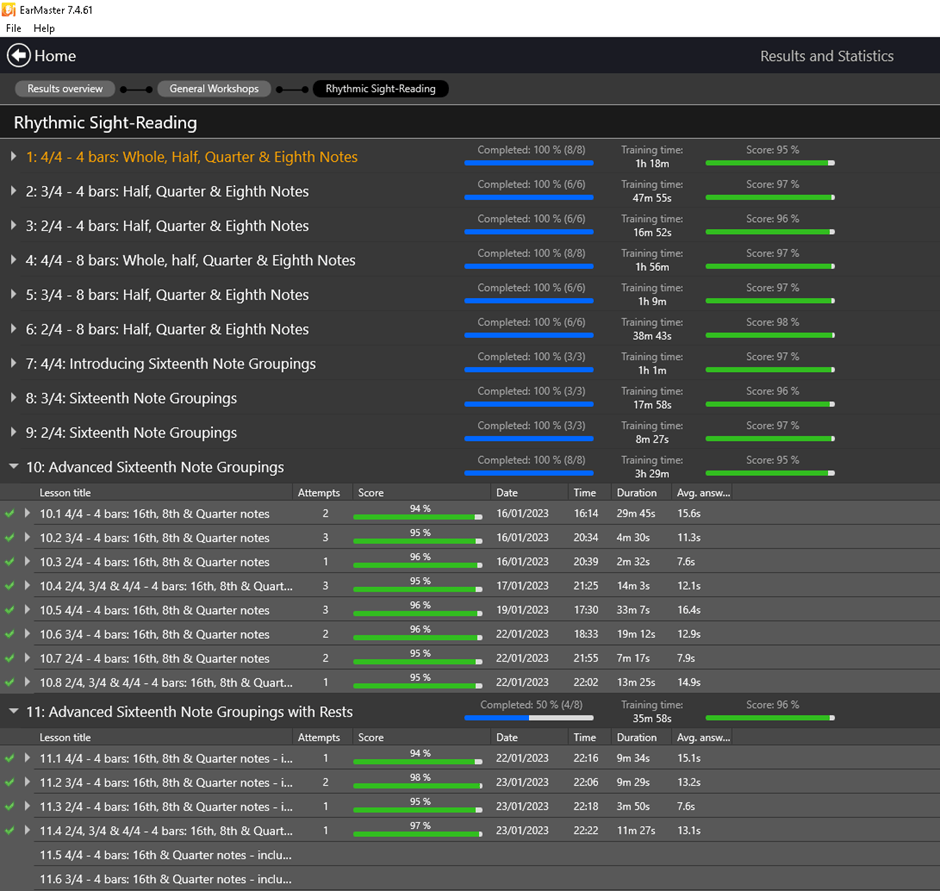Sort by the Date column header in module 11
Viewport: 940px width, 891px height.
tap(507, 738)
